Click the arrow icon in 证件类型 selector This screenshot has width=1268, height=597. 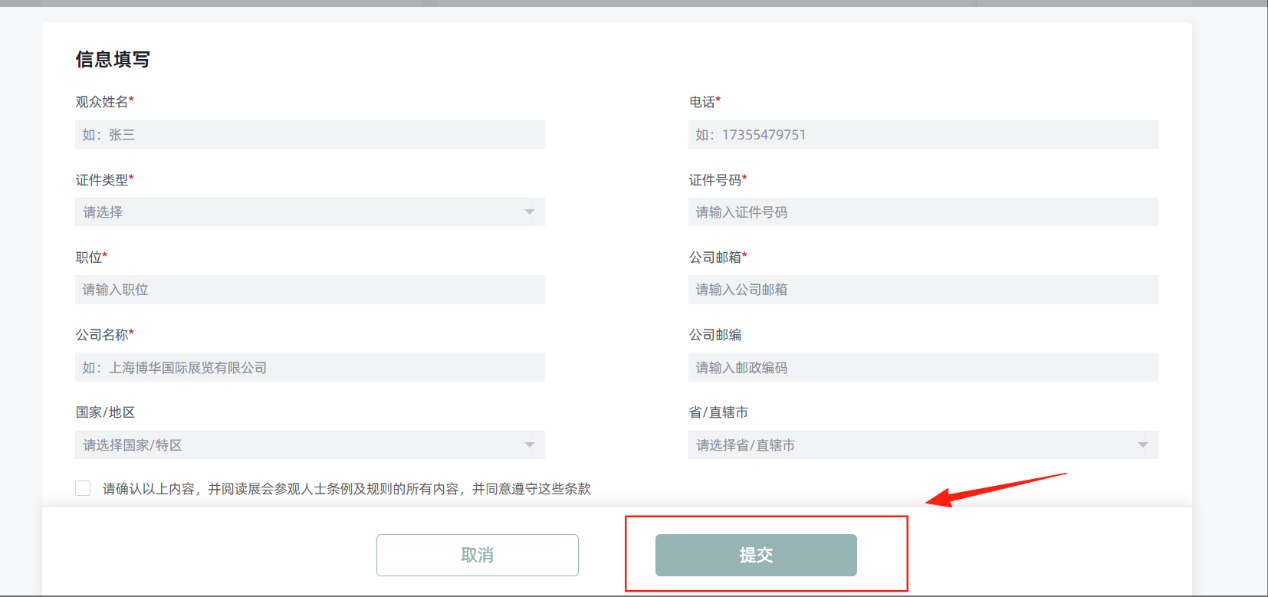(x=529, y=212)
